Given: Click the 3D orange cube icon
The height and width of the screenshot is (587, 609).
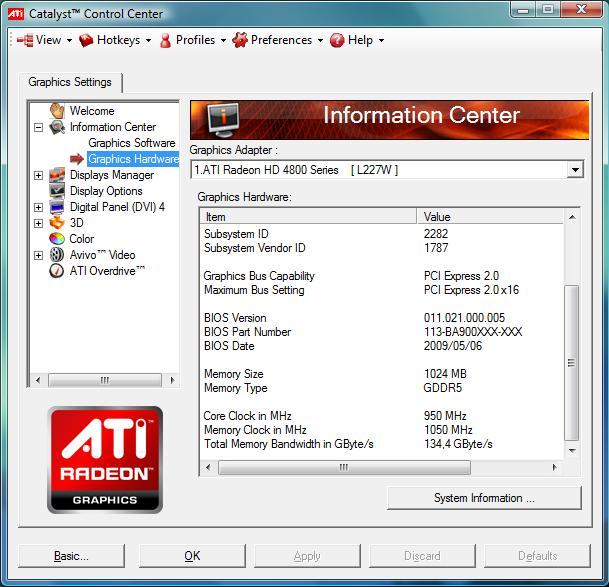Looking at the screenshot, I should 57,223.
